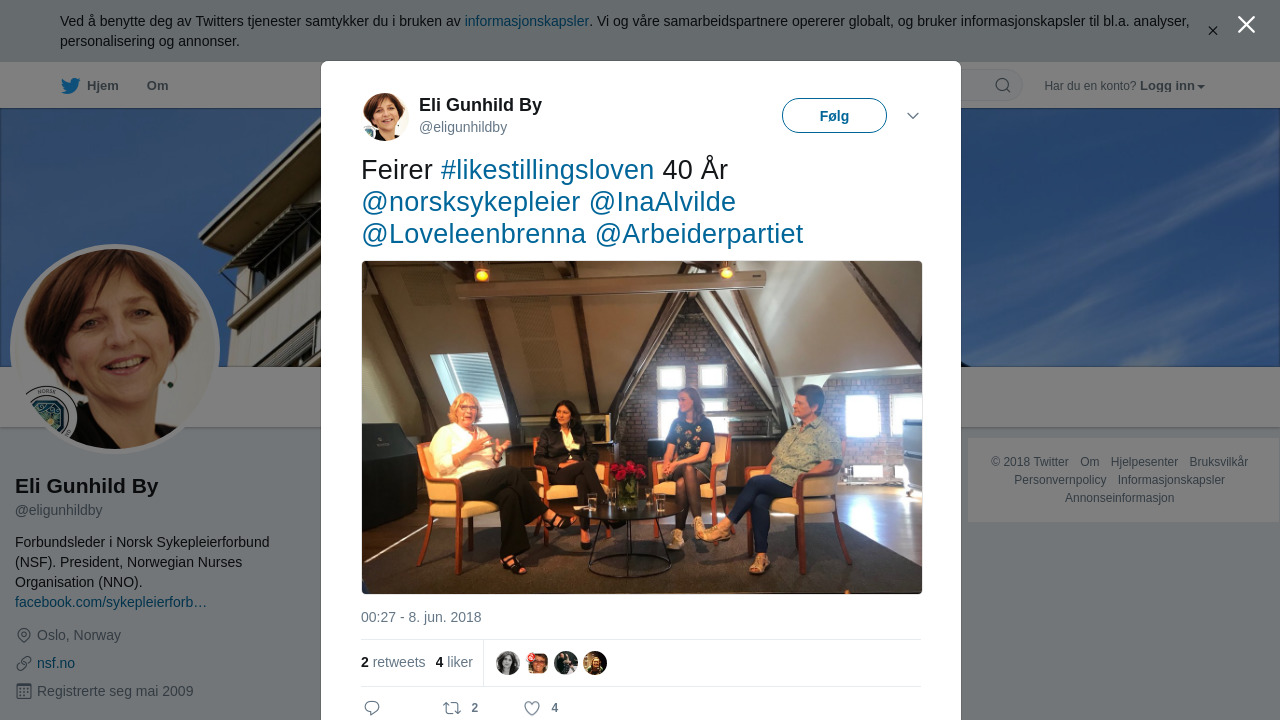
Task: Close the tweet overlay with large X
Action: [x=1246, y=25]
